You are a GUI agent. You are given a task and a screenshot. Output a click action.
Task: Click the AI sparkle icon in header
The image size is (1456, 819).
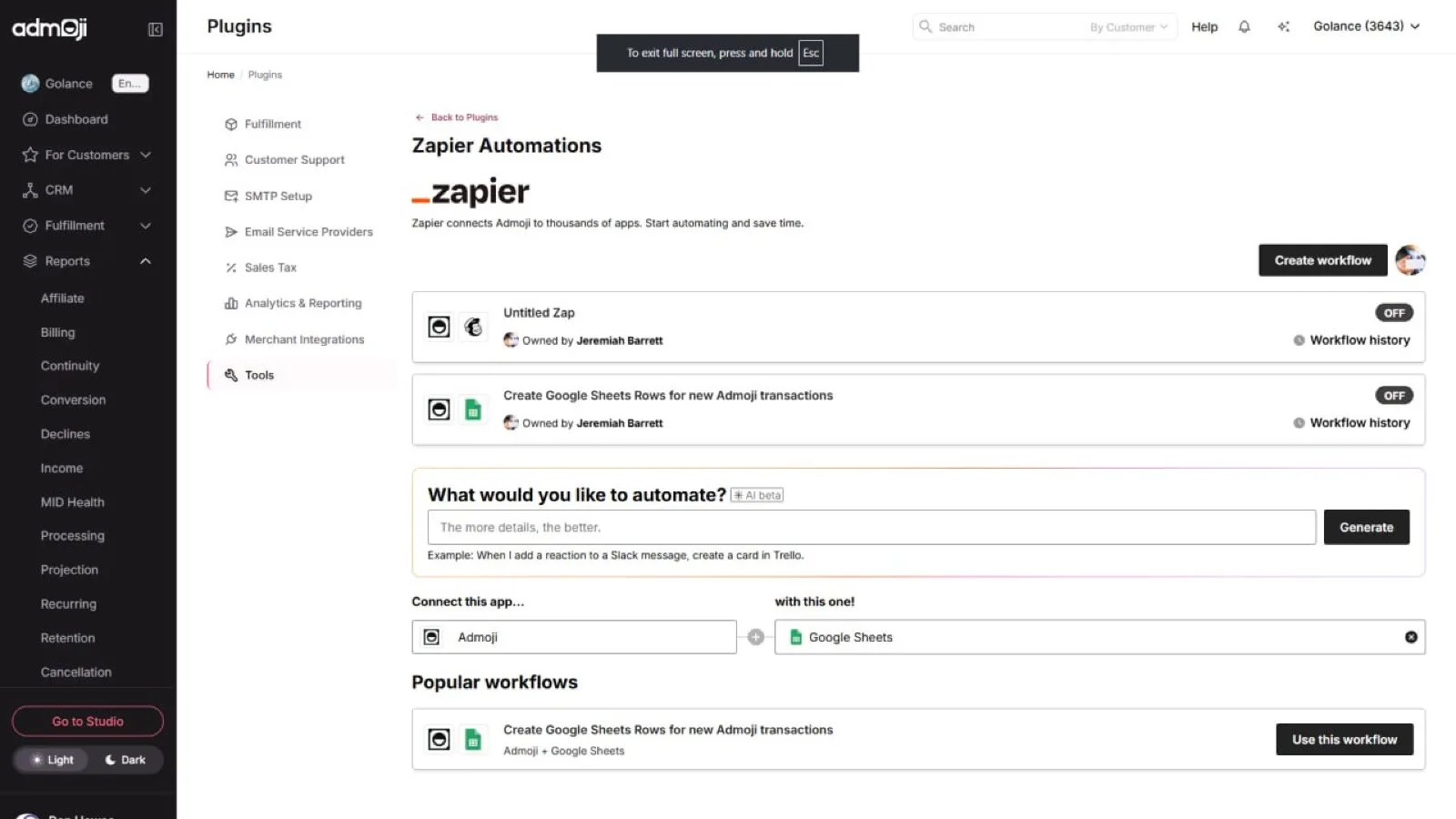click(x=1283, y=26)
